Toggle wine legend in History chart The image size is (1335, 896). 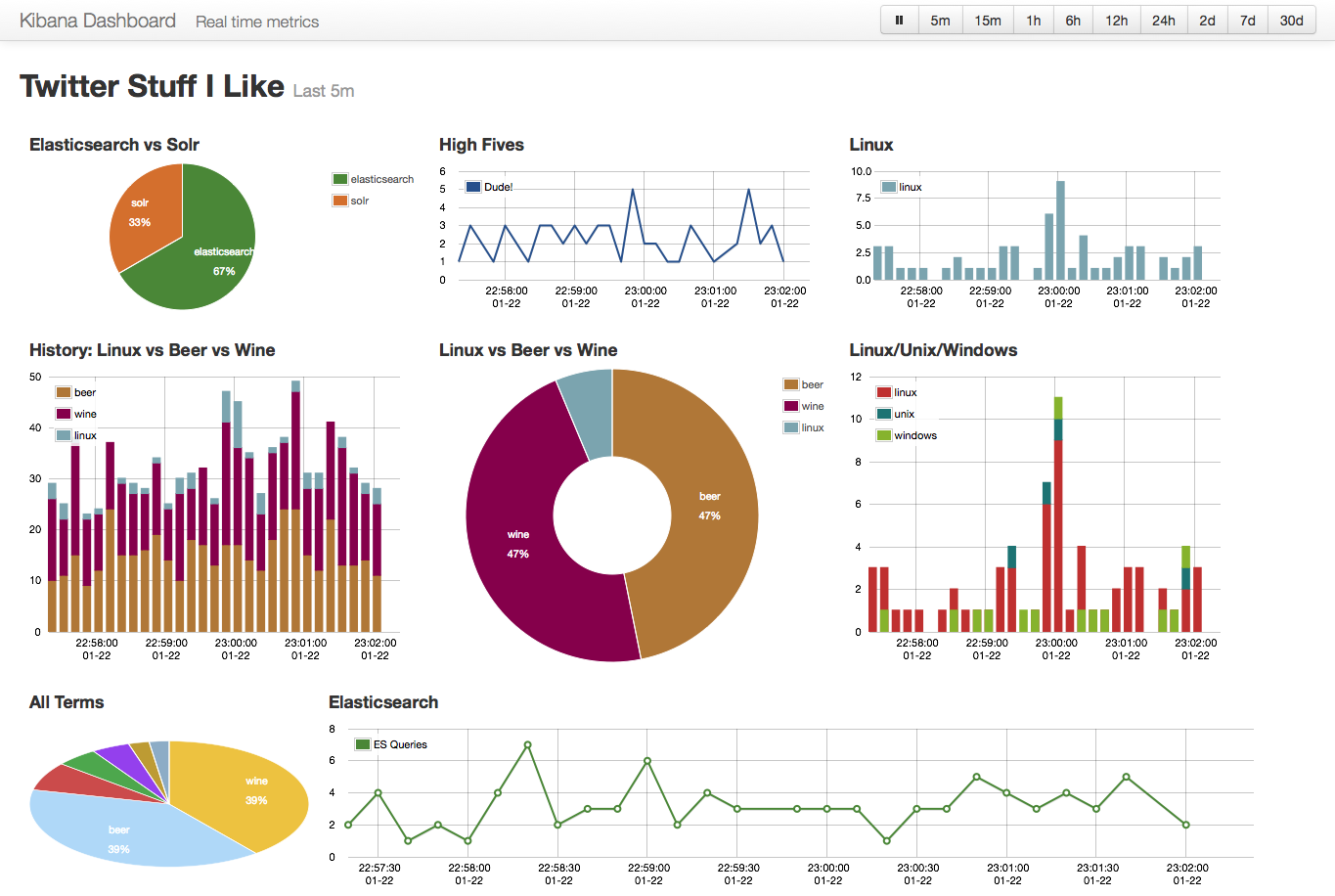[76, 414]
